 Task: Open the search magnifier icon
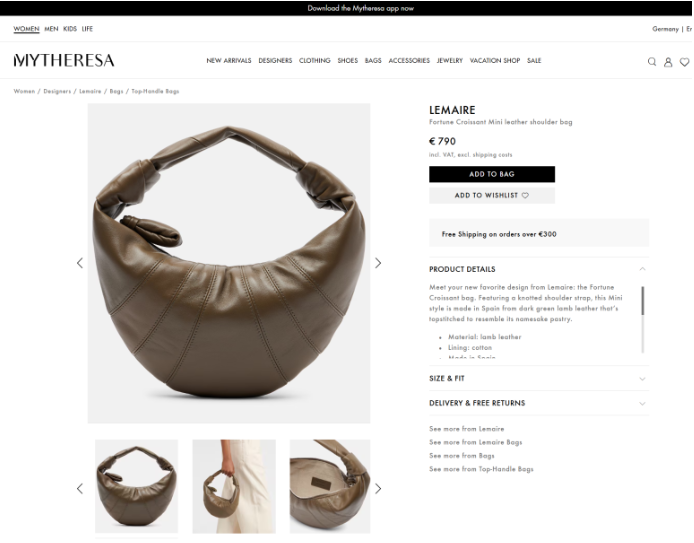point(652,62)
